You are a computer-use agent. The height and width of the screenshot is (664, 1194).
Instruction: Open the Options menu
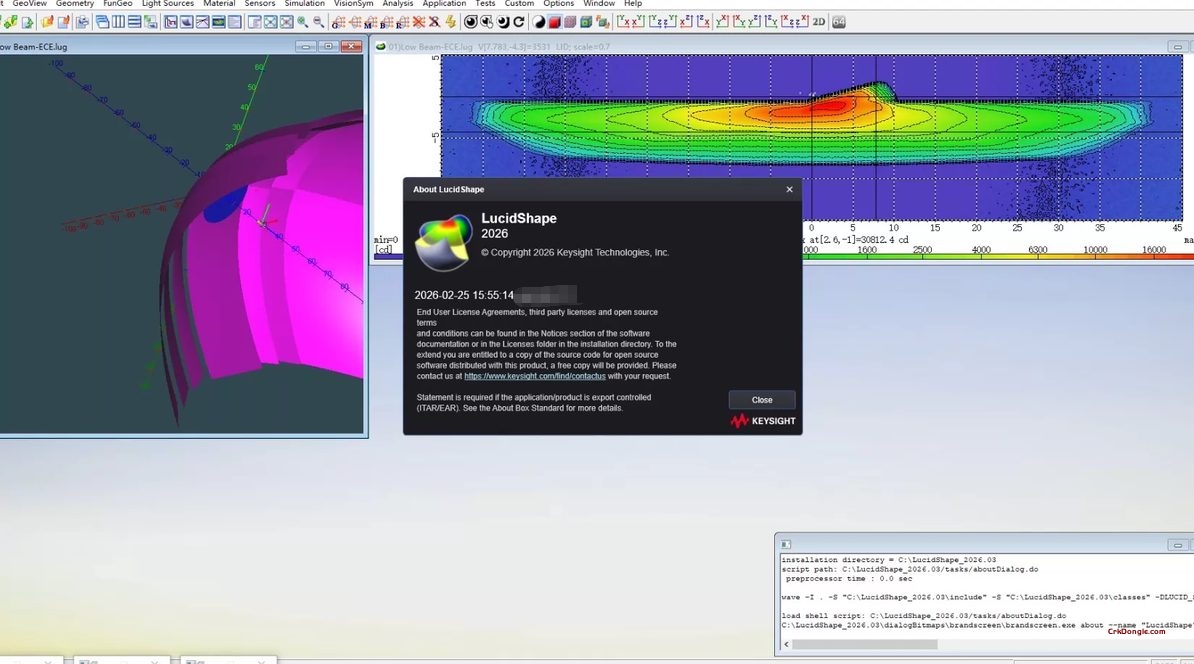[x=558, y=4]
